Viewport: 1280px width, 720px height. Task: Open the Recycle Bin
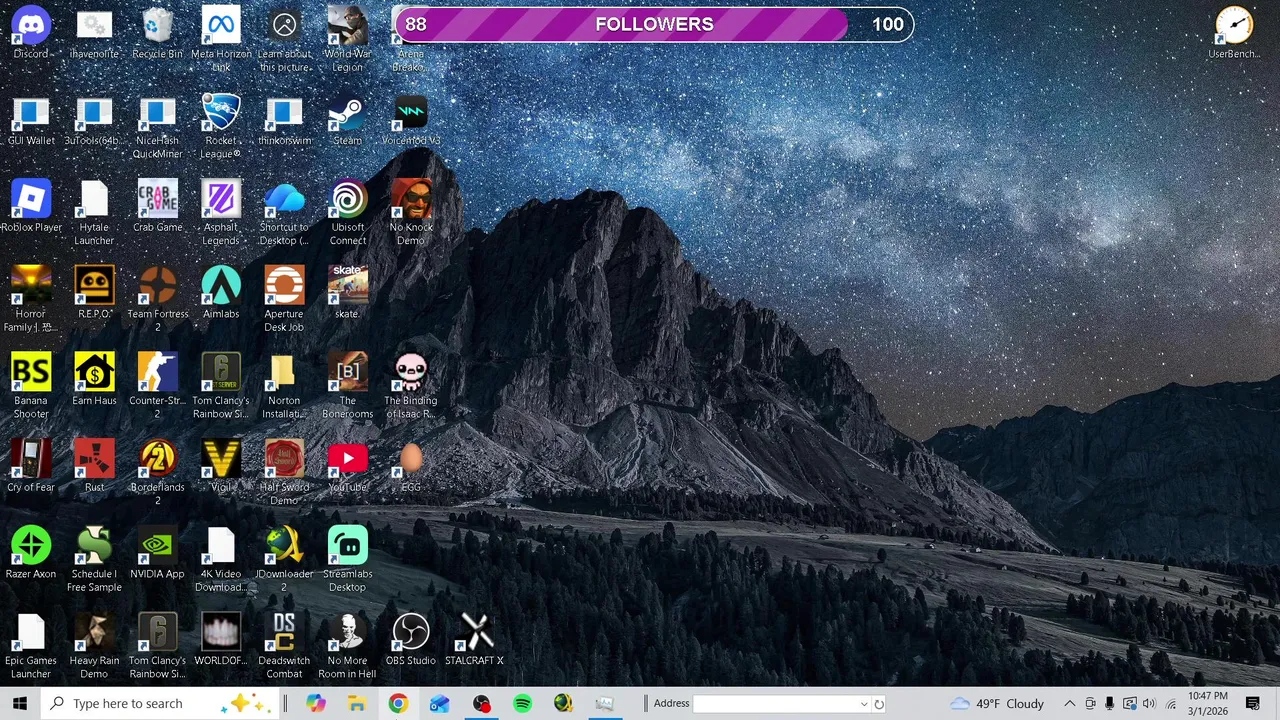point(157,33)
